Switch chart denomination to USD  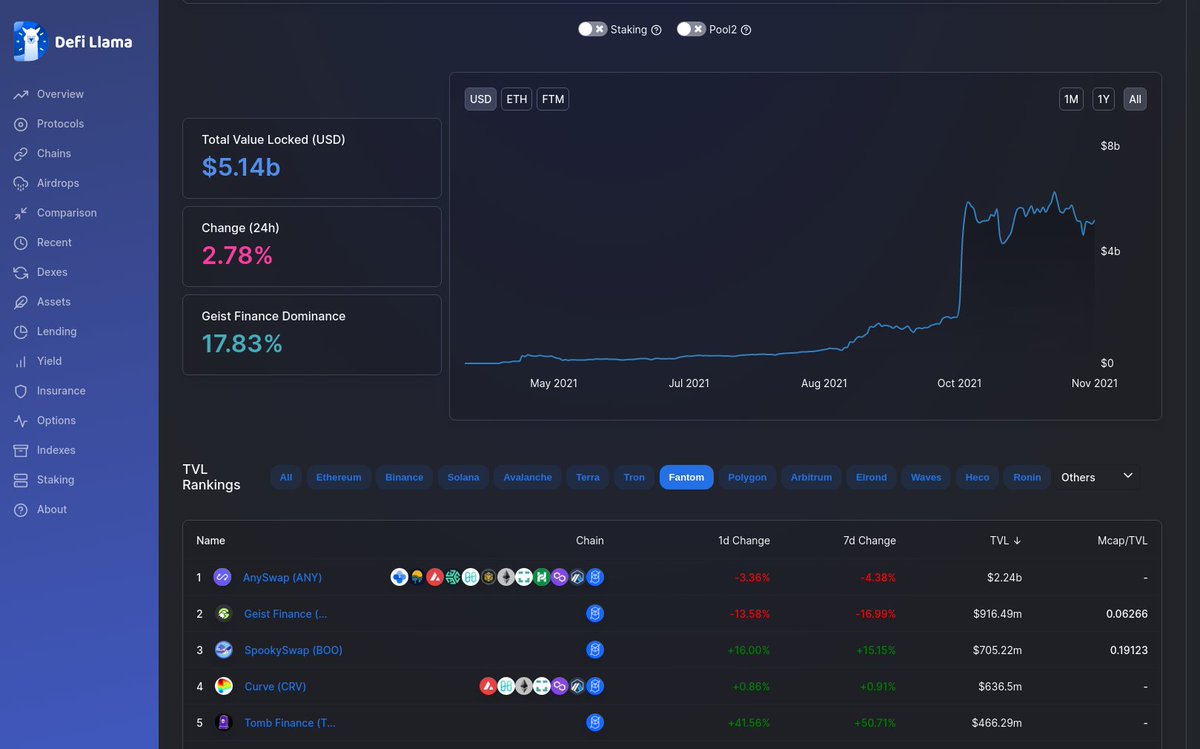[481, 99]
